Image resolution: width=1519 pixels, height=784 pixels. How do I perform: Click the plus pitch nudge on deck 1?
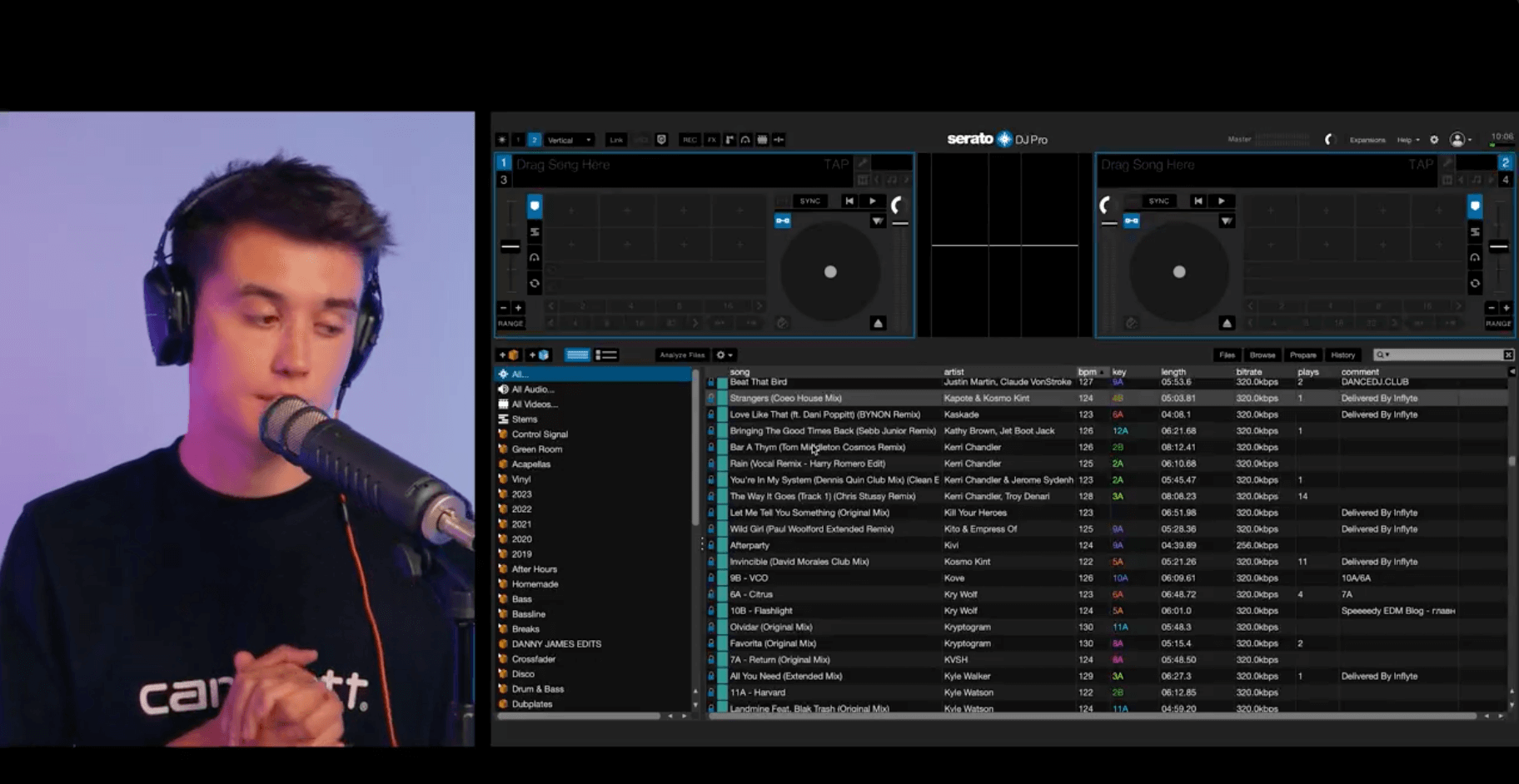(518, 308)
